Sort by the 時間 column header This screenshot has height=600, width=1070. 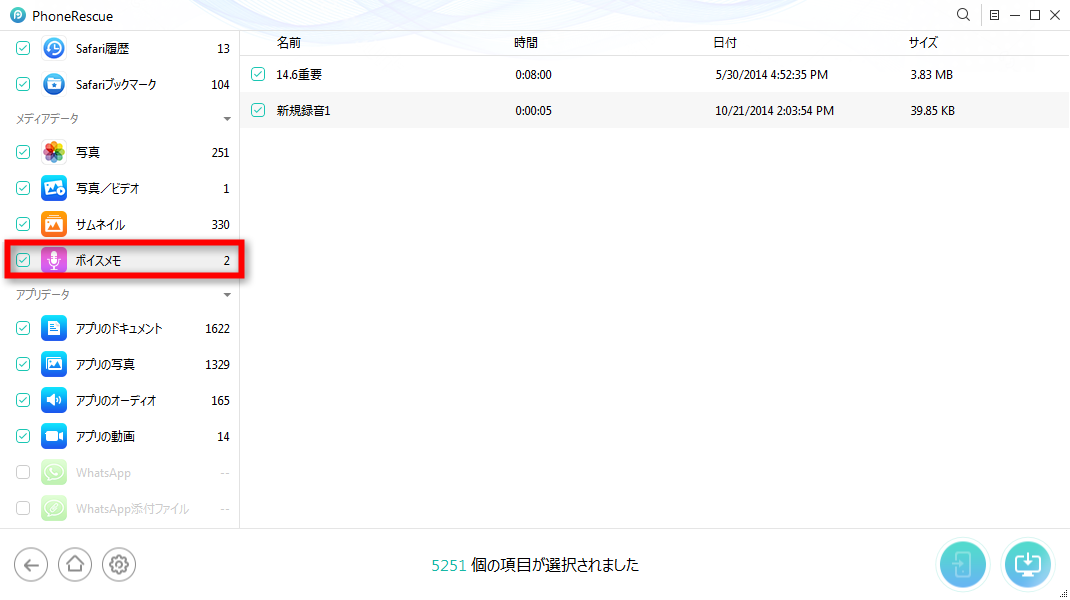(x=525, y=42)
